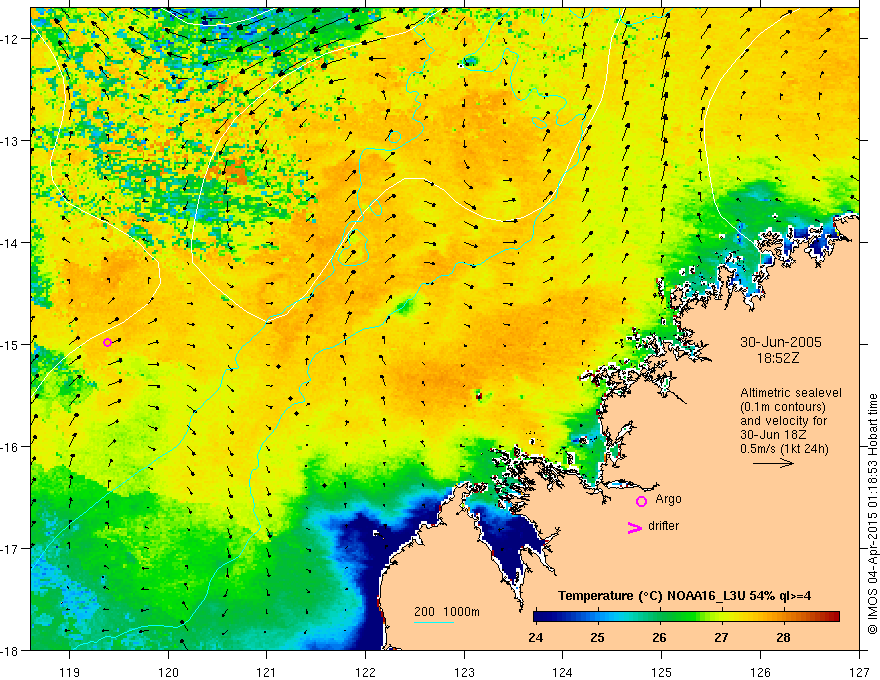The height and width of the screenshot is (680, 880).
Task: Click the '(0.1m contours)' text
Action: coord(783,407)
